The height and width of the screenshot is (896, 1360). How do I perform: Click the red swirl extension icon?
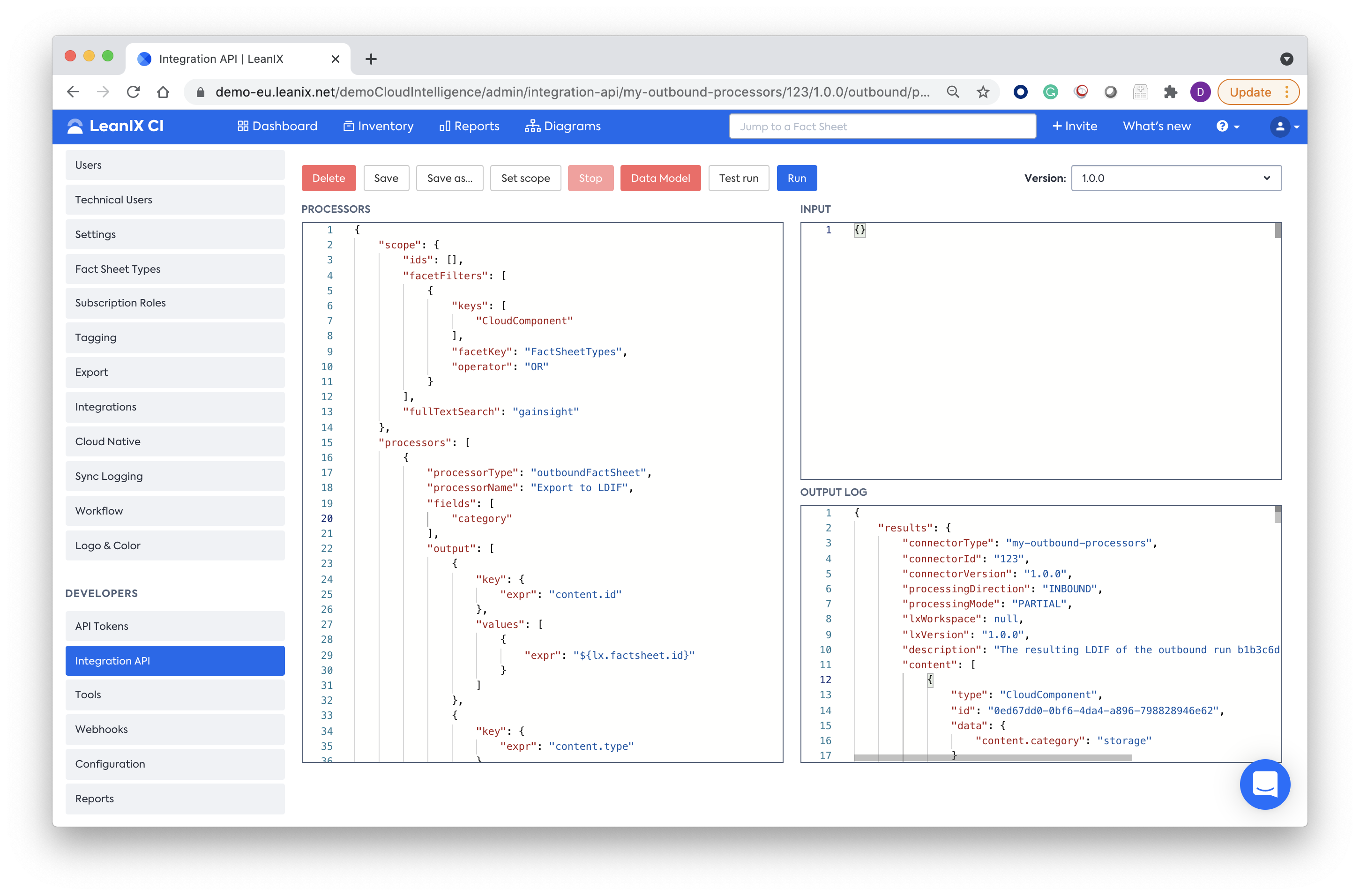point(1081,92)
